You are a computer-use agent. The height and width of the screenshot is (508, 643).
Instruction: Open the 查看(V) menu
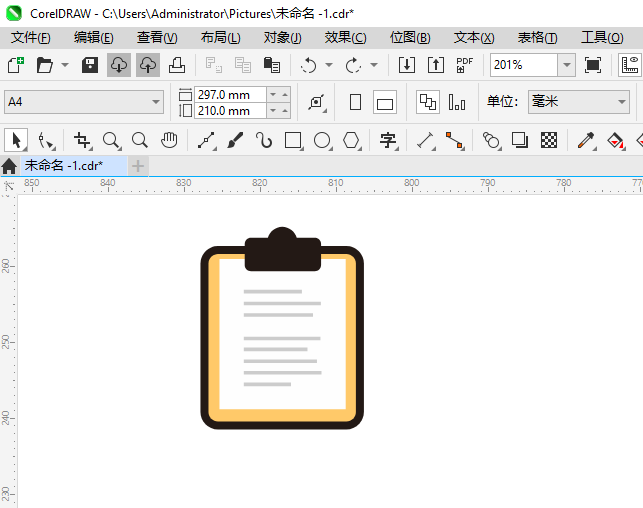pos(157,38)
